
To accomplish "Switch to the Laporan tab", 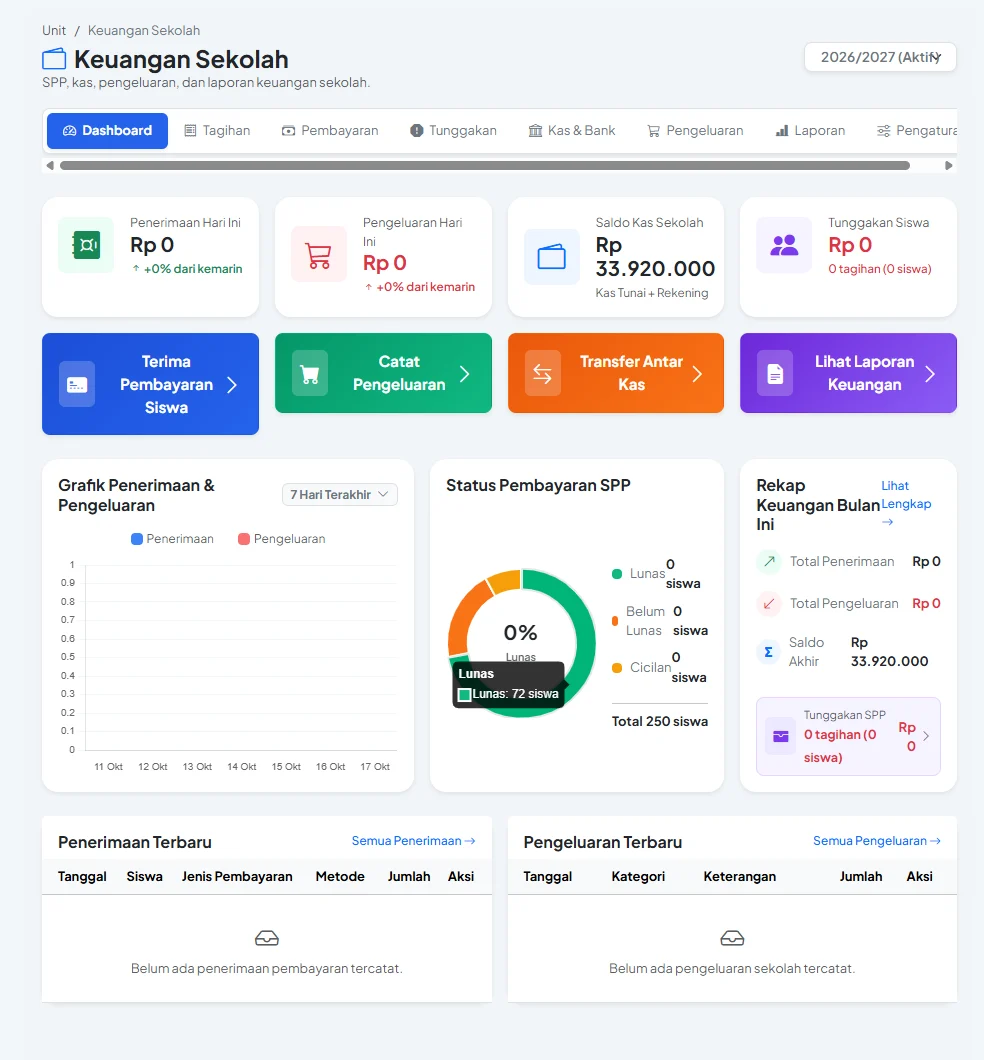I will click(x=810, y=130).
